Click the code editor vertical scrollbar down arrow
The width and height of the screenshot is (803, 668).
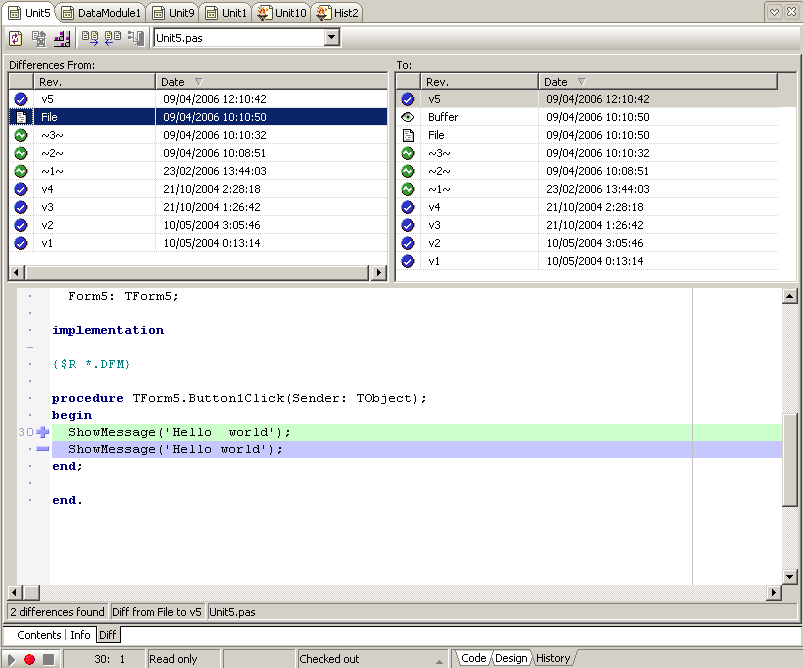point(789,577)
